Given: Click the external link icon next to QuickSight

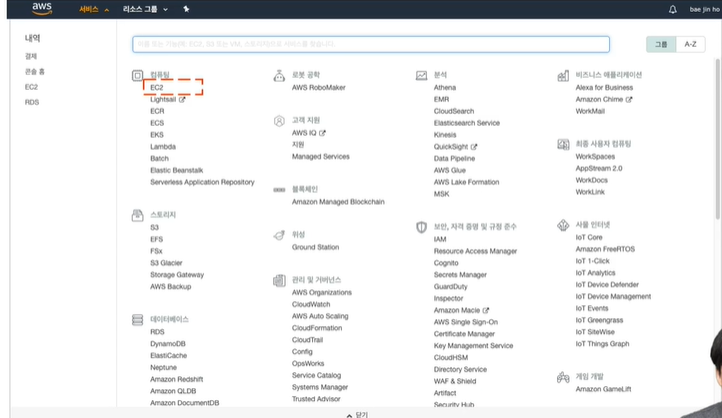Looking at the screenshot, I should [x=474, y=147].
